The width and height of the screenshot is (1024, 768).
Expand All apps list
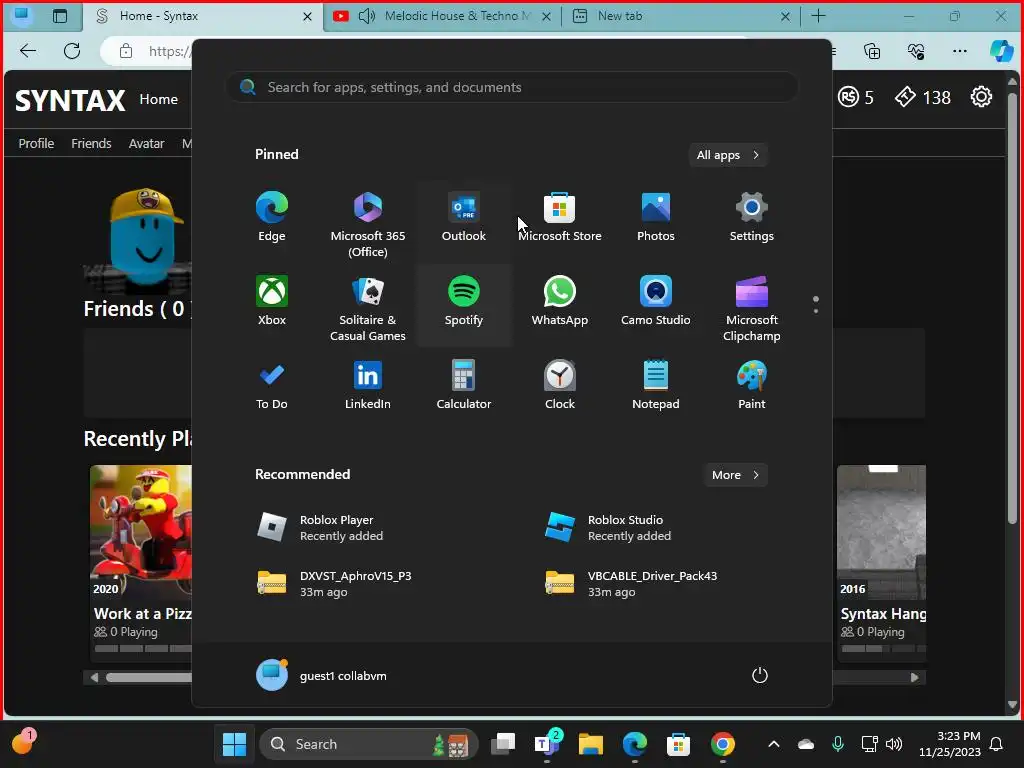click(728, 155)
